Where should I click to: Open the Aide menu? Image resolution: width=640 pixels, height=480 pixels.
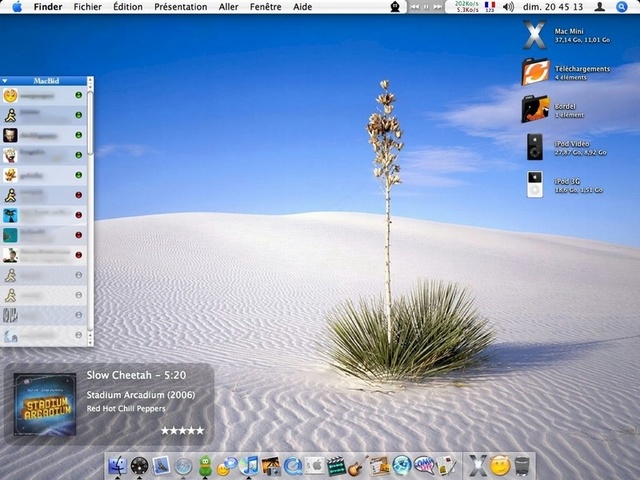(302, 7)
